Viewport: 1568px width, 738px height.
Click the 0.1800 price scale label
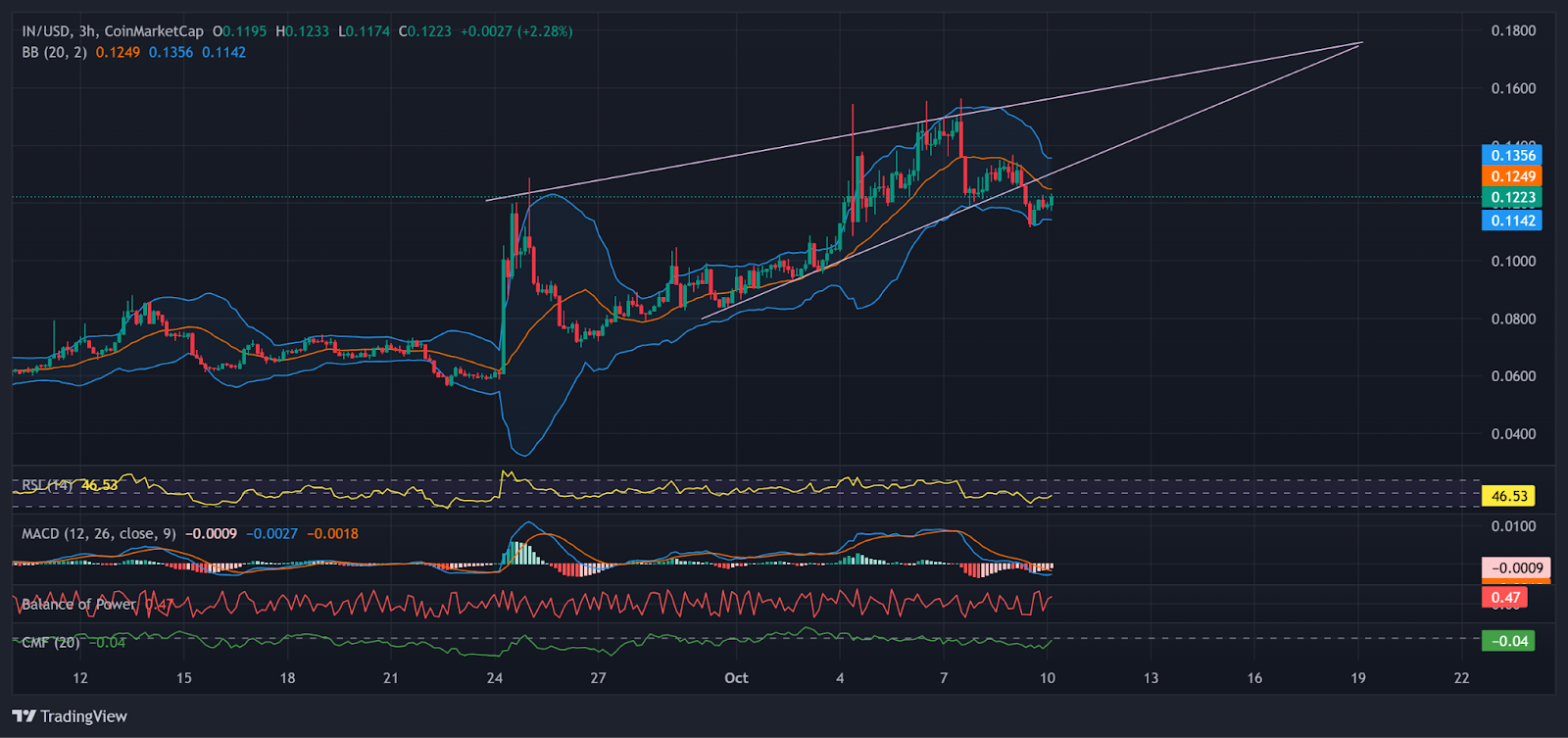pyautogui.click(x=1513, y=31)
